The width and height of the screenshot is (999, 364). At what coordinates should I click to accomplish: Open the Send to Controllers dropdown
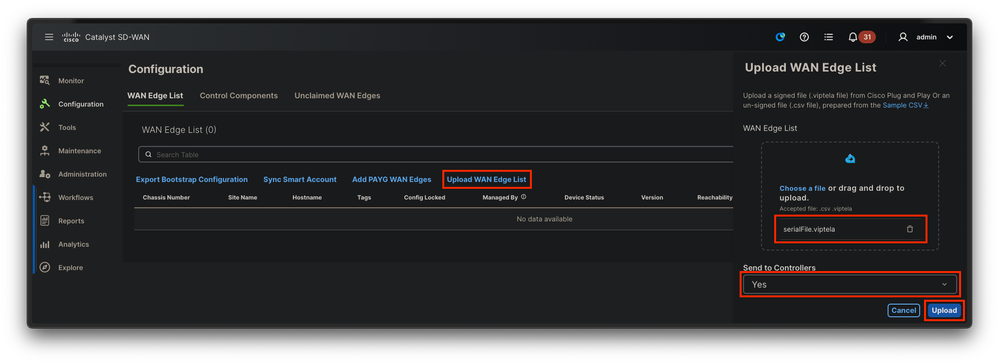[x=849, y=284]
